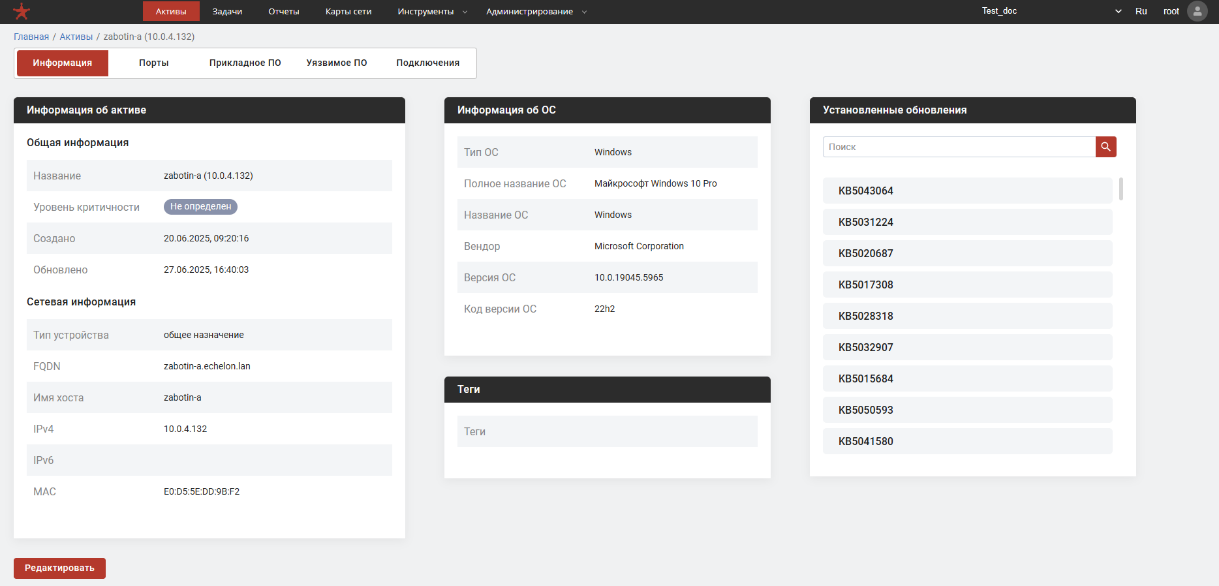Open the Карты сети menu item
Screen dimensions: 1219x586
click(348, 11)
